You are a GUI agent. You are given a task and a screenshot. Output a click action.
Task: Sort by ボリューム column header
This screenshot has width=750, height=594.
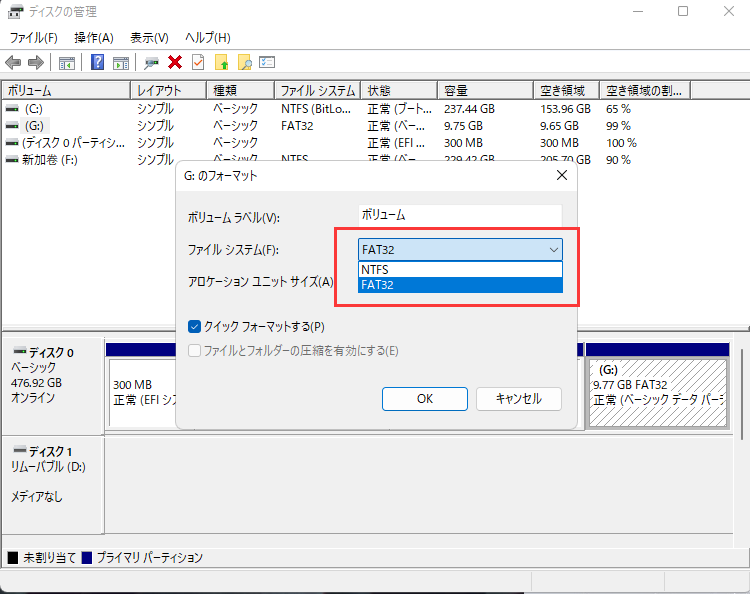click(66, 90)
